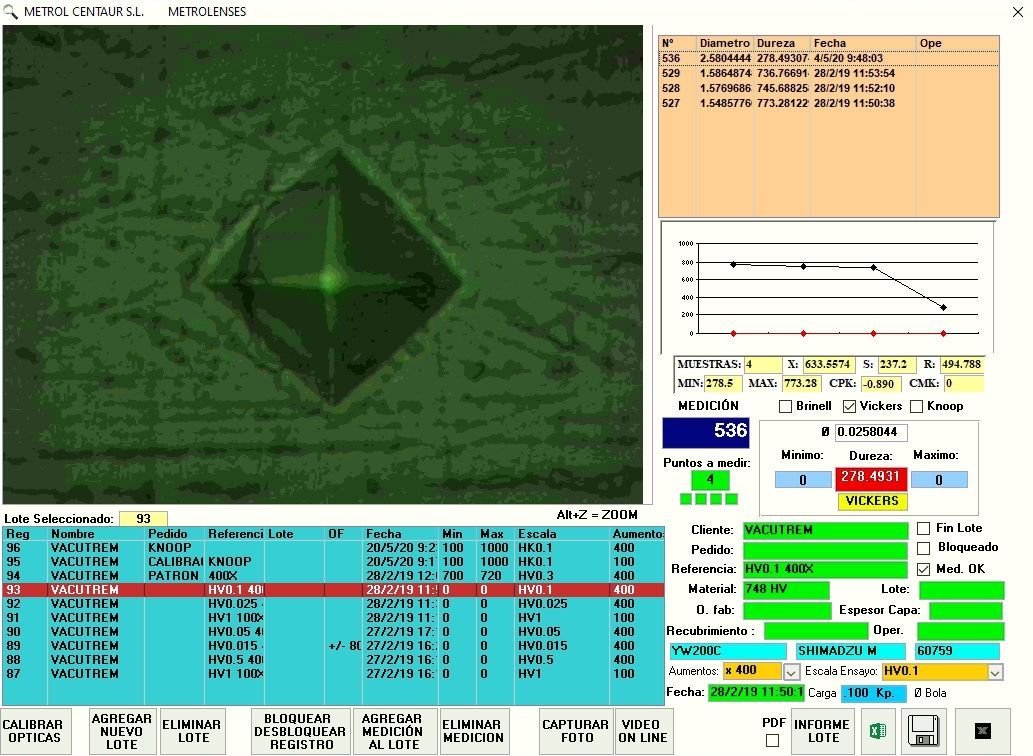Click the Excel export icon
Image resolution: width=1033 pixels, height=756 pixels.
point(878,732)
